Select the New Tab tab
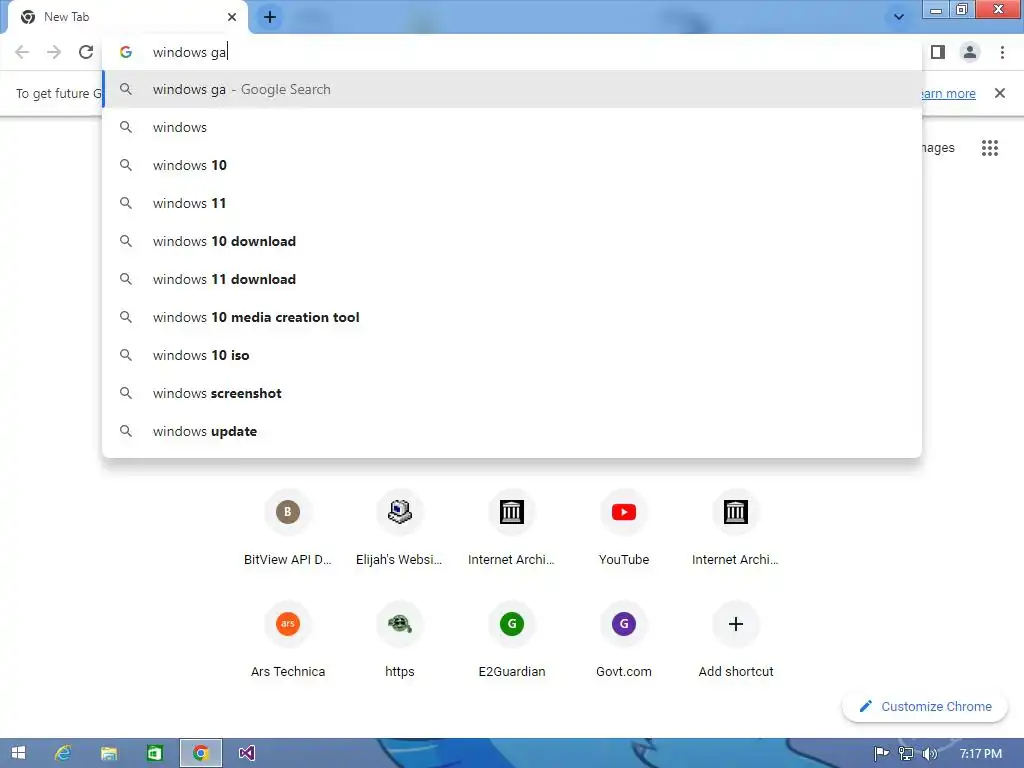 (127, 17)
